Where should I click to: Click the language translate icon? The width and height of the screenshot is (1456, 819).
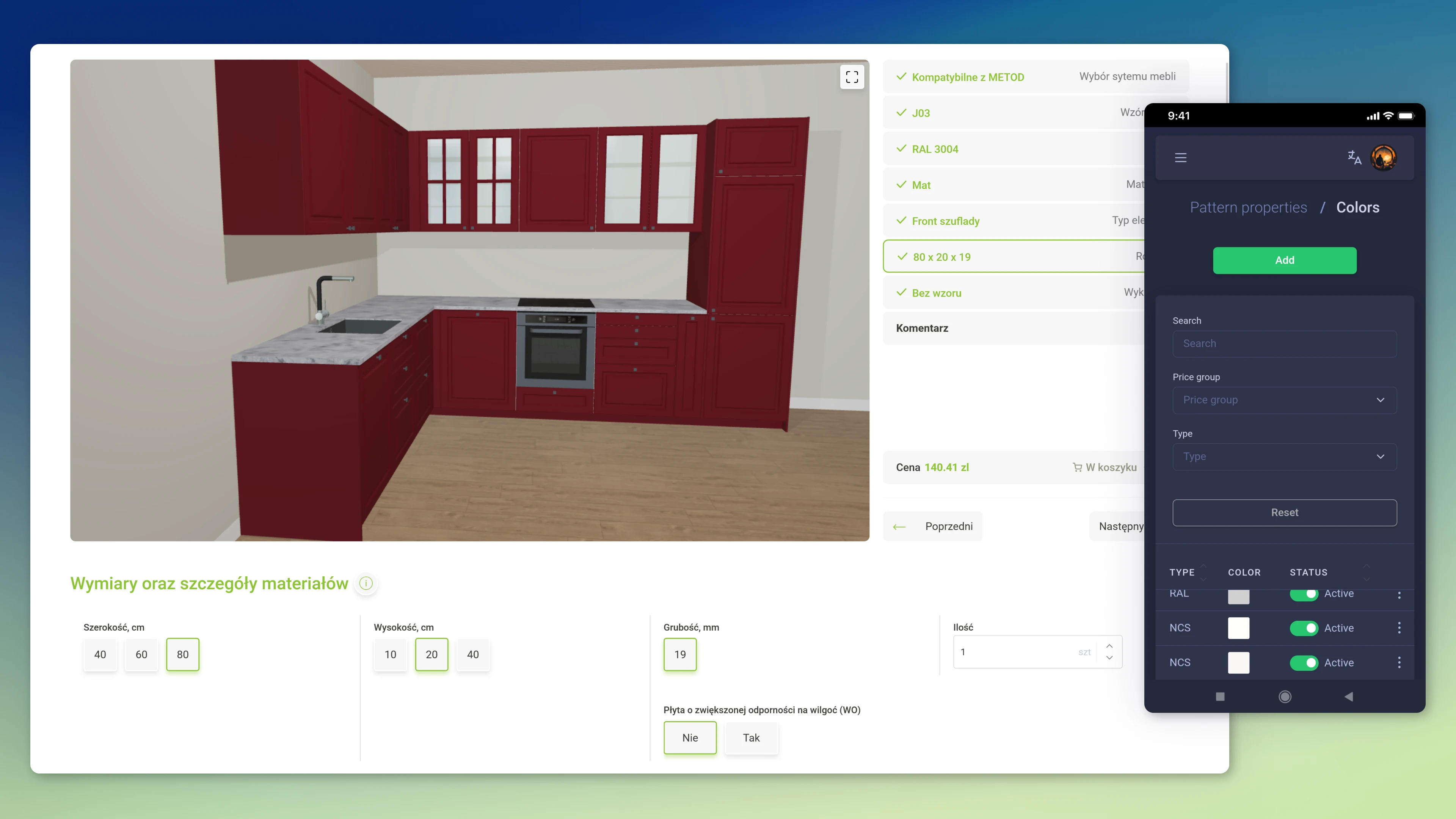(1354, 157)
